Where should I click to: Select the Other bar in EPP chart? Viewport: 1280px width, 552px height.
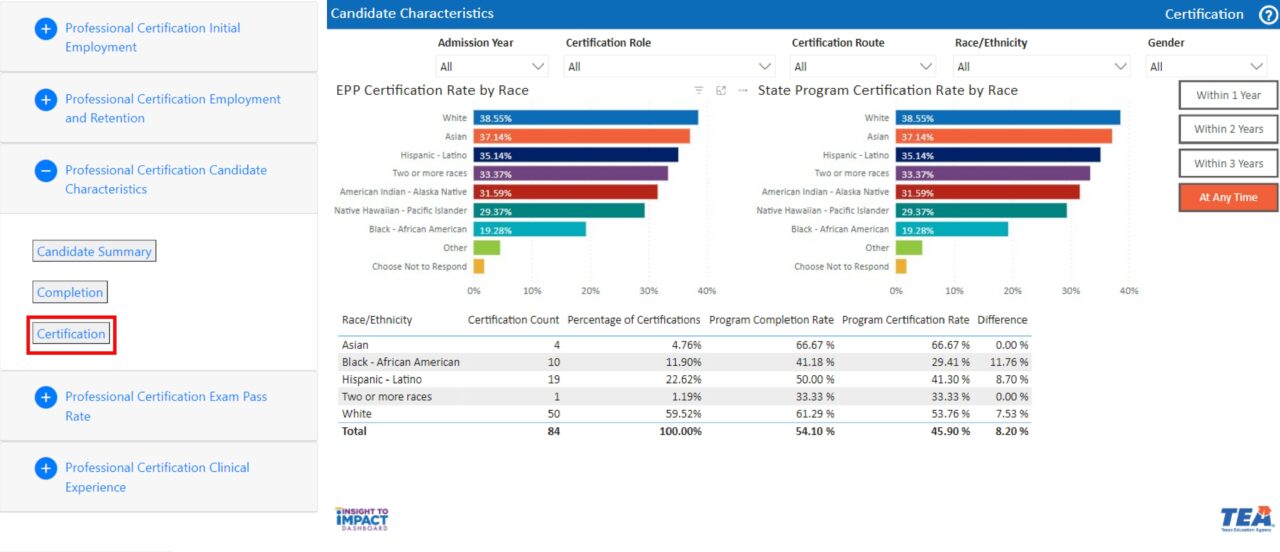point(486,248)
